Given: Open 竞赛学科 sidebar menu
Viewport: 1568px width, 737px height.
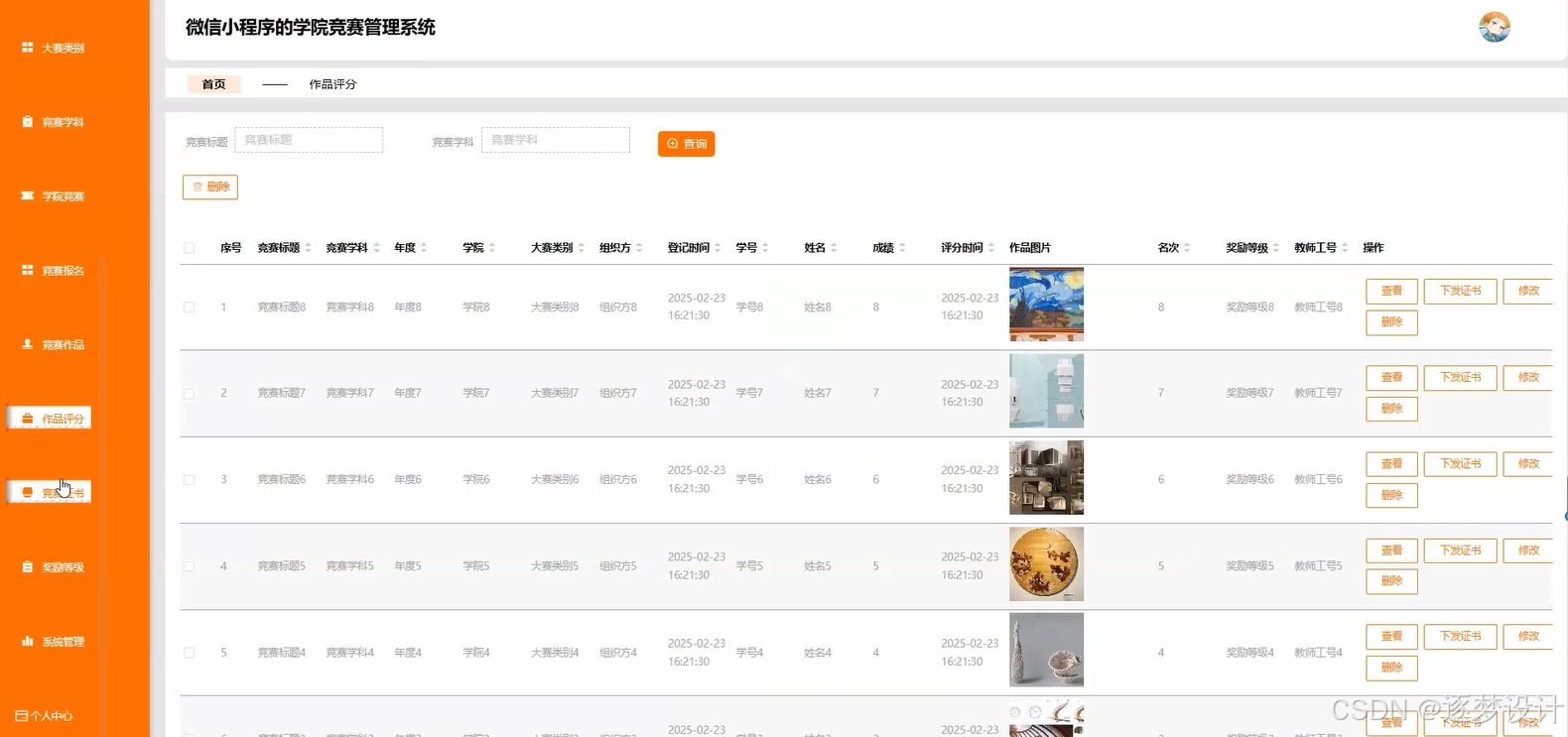Looking at the screenshot, I should coord(54,122).
